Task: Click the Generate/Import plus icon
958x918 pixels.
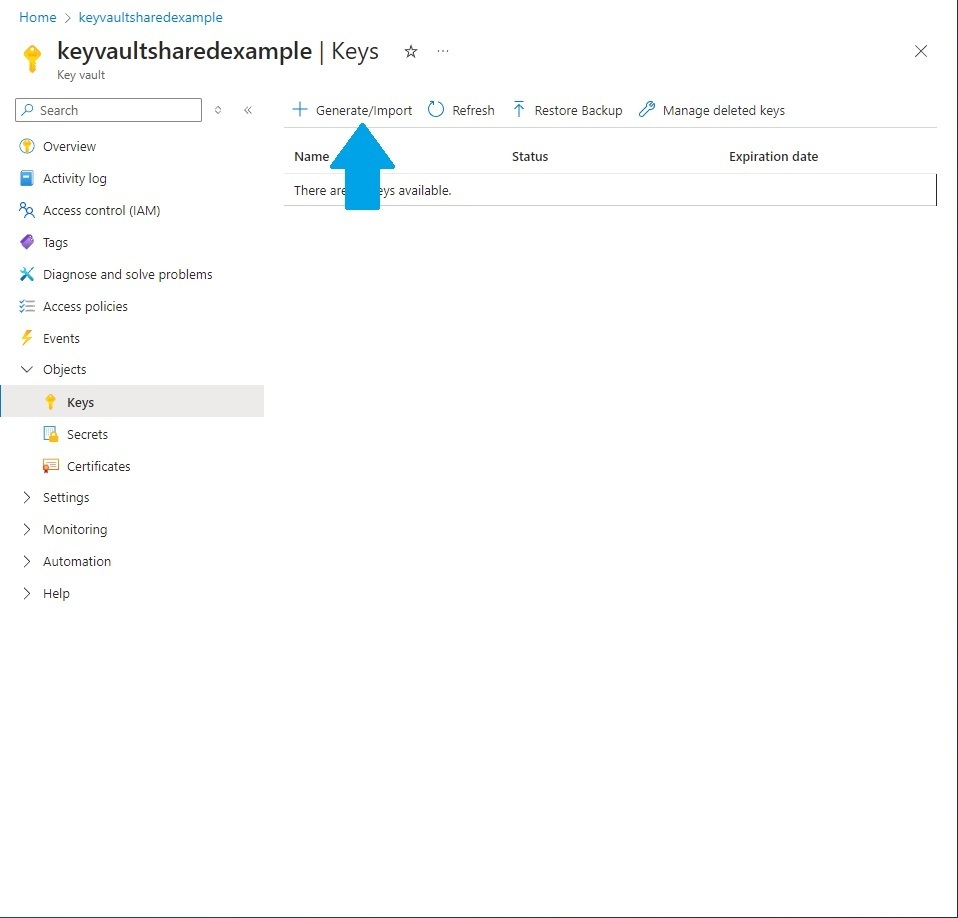Action: pyautogui.click(x=299, y=110)
